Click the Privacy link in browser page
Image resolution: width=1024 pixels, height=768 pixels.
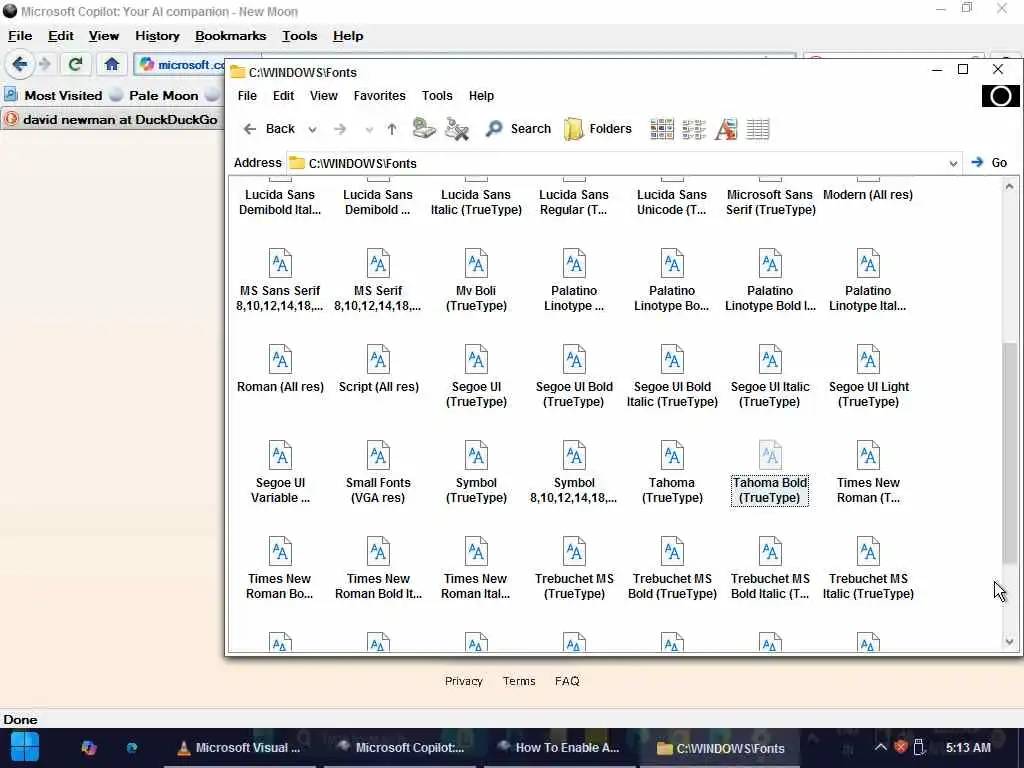click(464, 681)
